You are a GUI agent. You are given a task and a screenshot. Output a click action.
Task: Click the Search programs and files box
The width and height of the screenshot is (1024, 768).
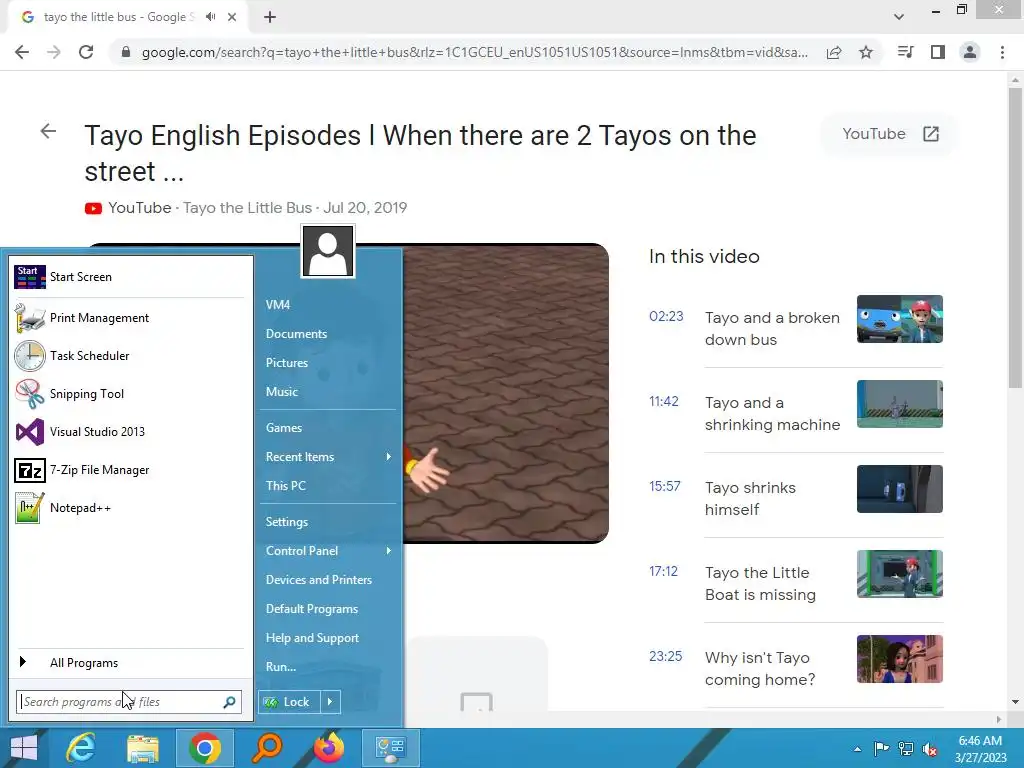129,702
